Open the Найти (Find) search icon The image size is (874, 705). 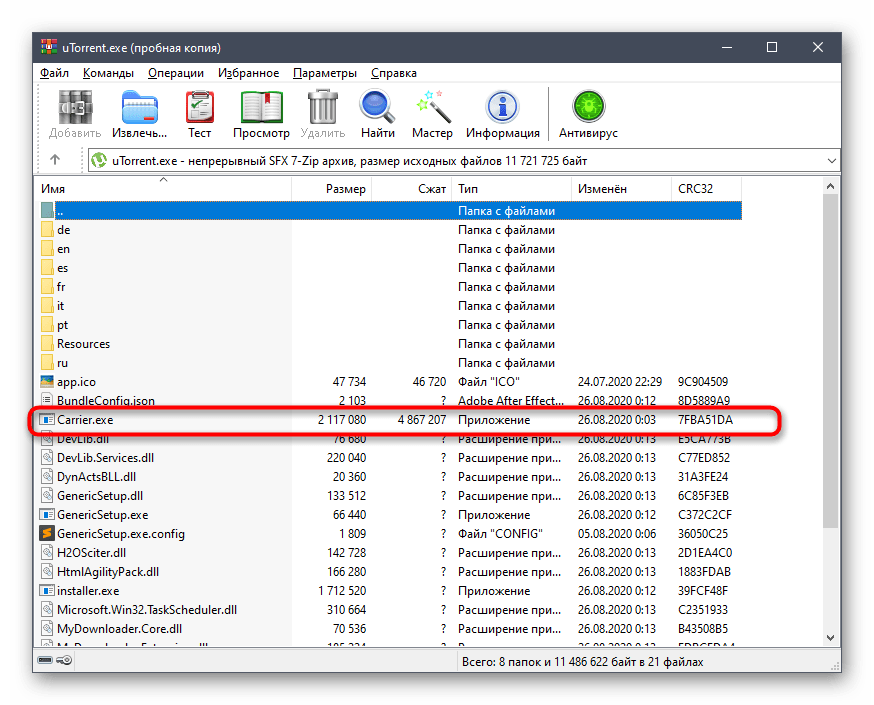pyautogui.click(x=378, y=108)
